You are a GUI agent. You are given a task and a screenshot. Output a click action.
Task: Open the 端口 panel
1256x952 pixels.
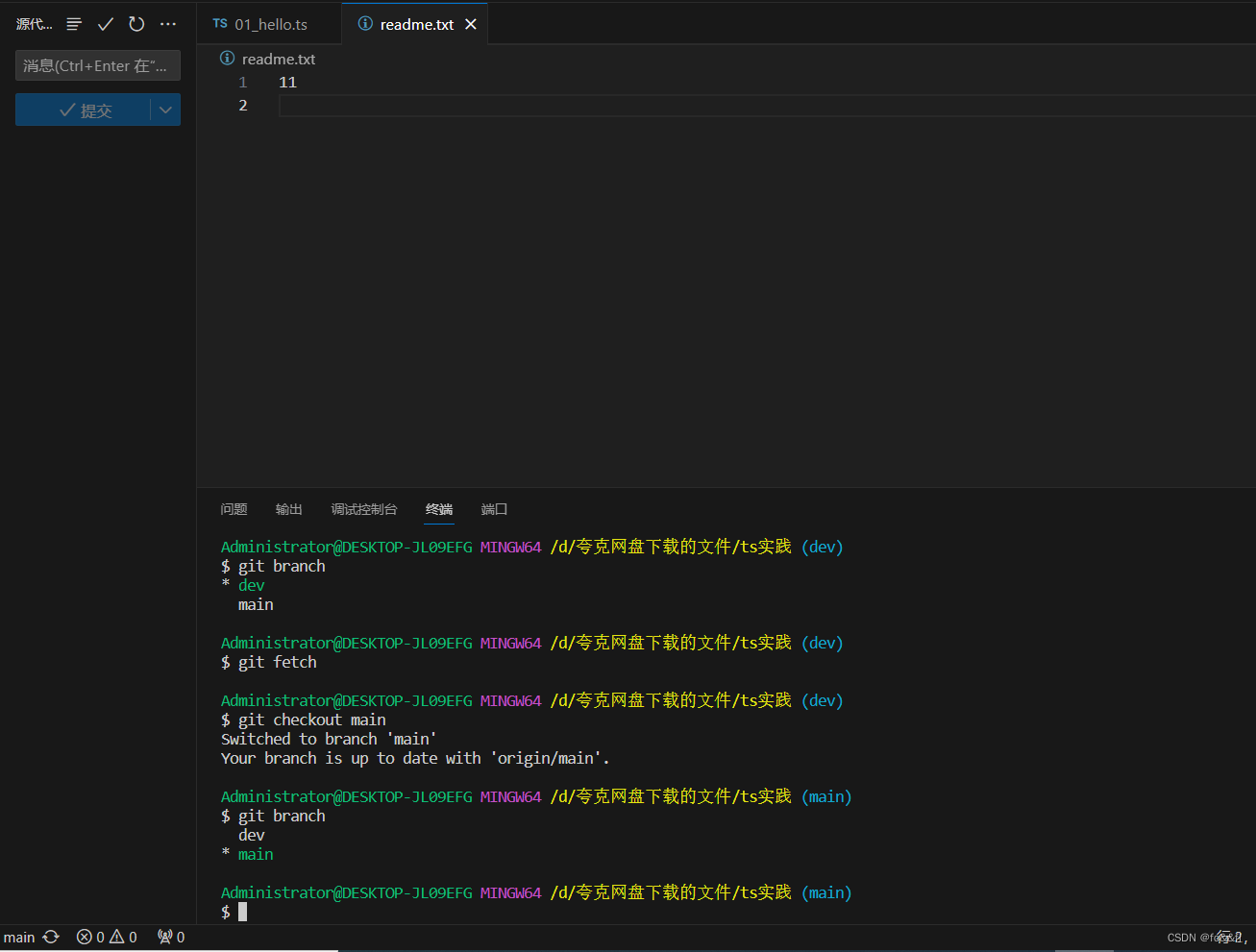click(x=493, y=509)
